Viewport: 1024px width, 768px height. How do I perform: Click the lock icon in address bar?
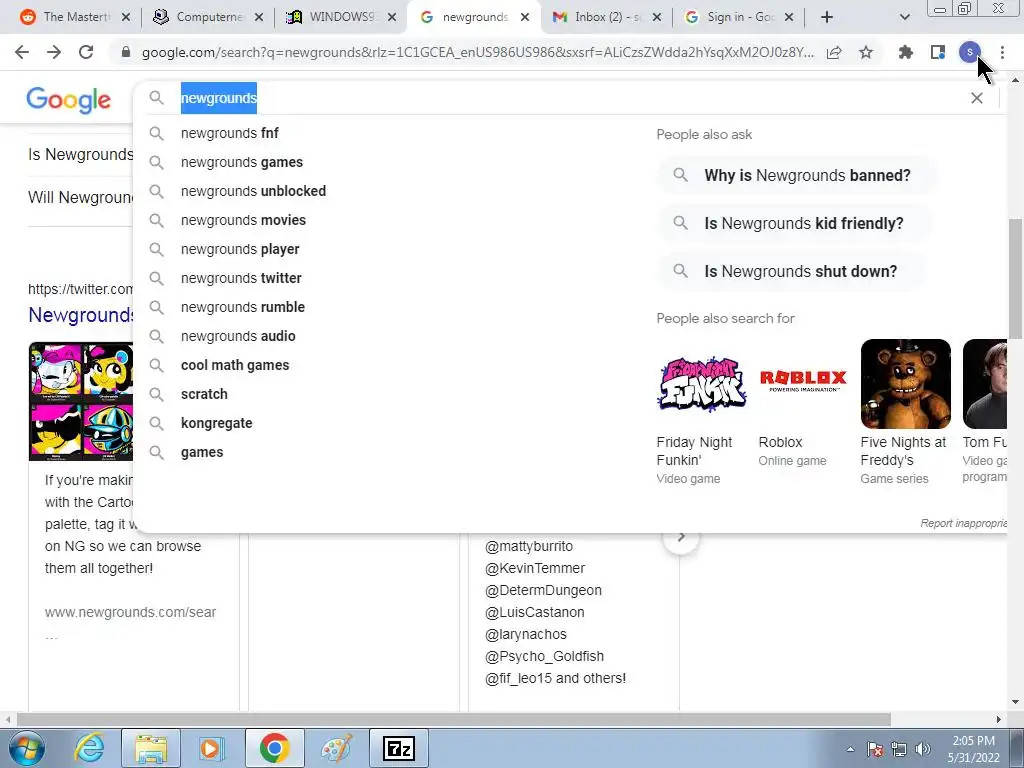click(x=126, y=52)
